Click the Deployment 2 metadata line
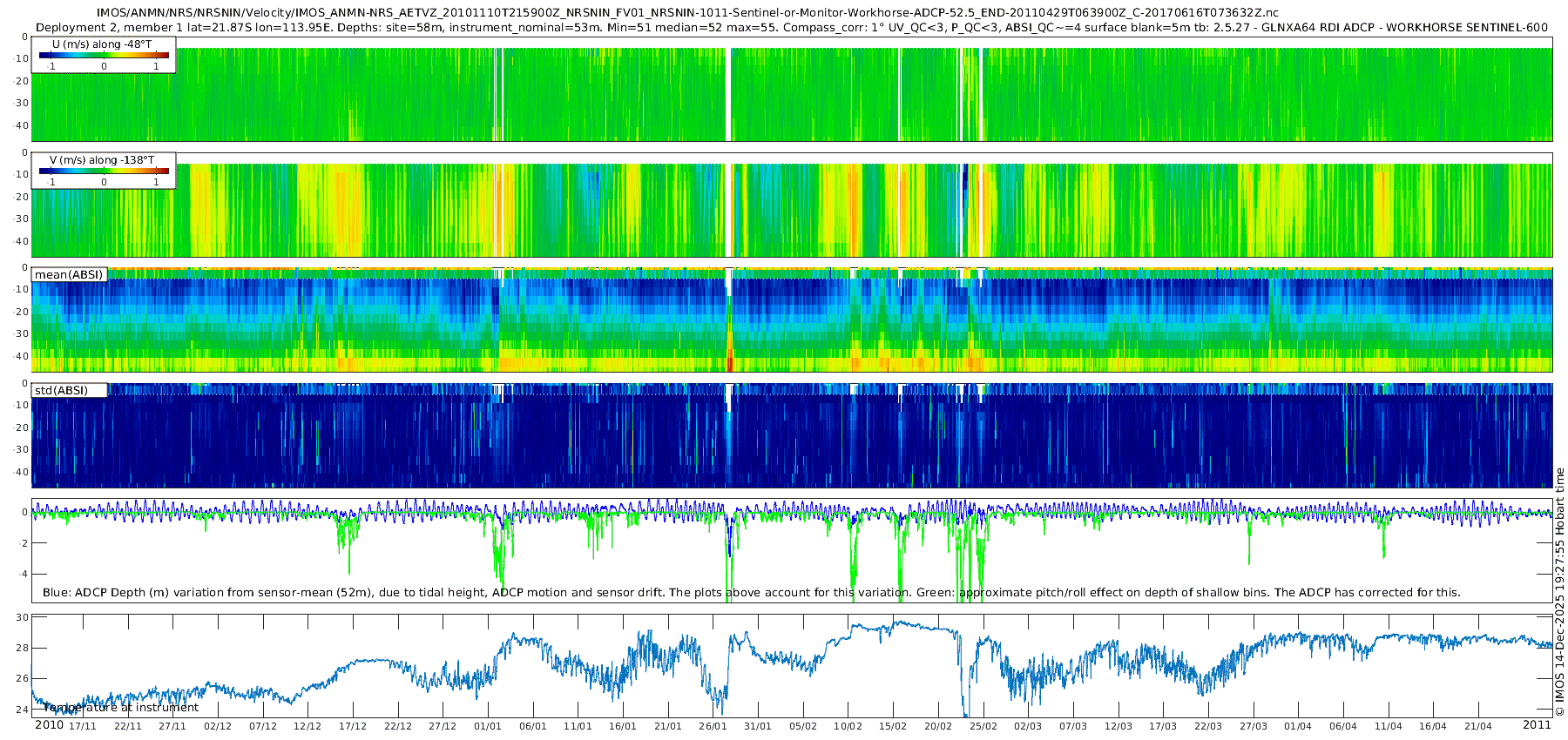Screen dimensions: 1568x740 pyautogui.click(x=792, y=27)
